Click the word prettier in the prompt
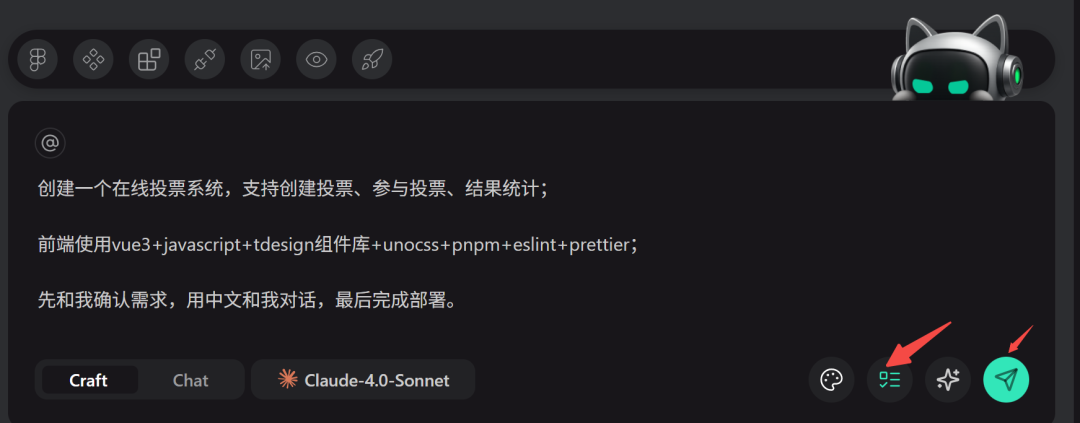The height and width of the screenshot is (423, 1080). point(600,245)
